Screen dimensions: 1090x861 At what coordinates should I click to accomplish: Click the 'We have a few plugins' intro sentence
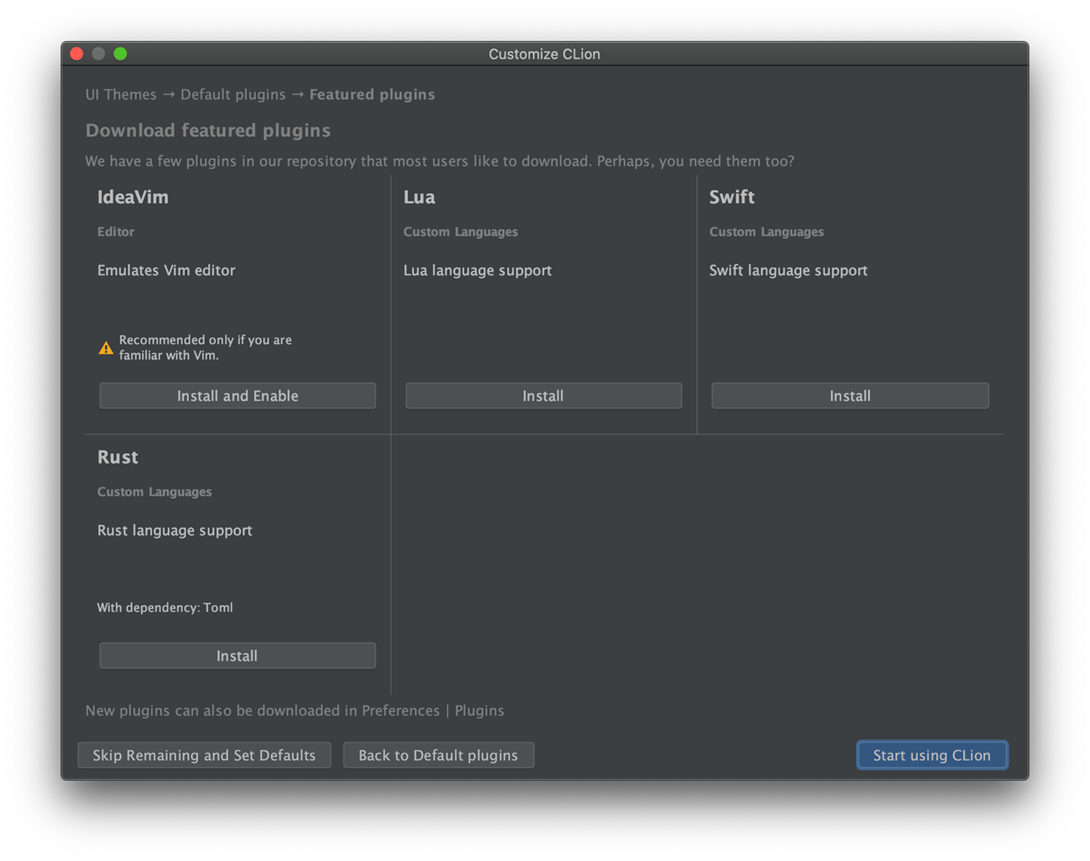439,161
